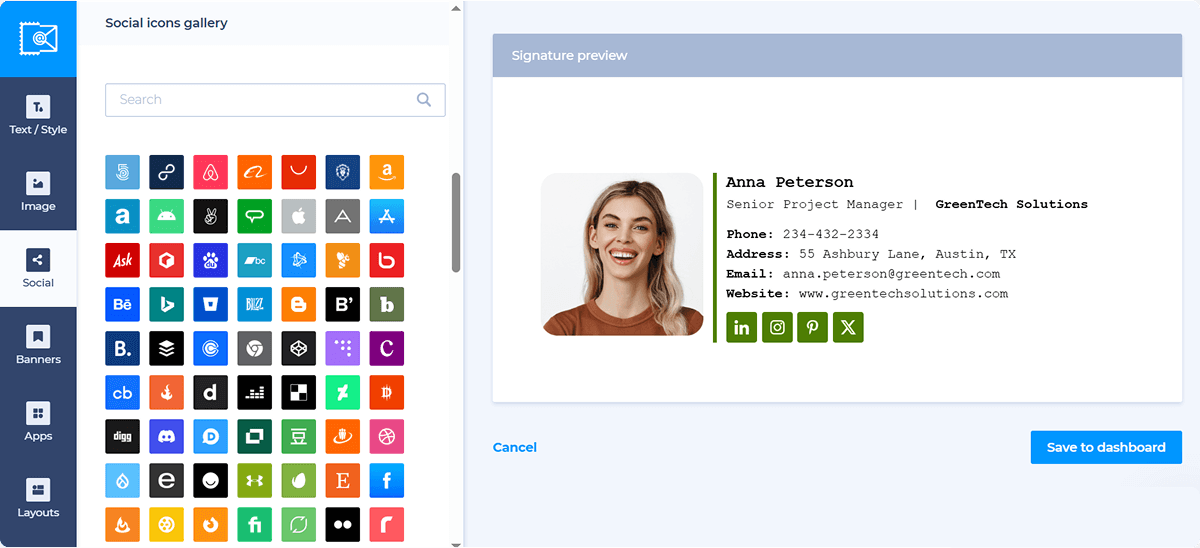This screenshot has width=1200, height=548.
Task: Select the orange Blogger icon
Action: 298,304
